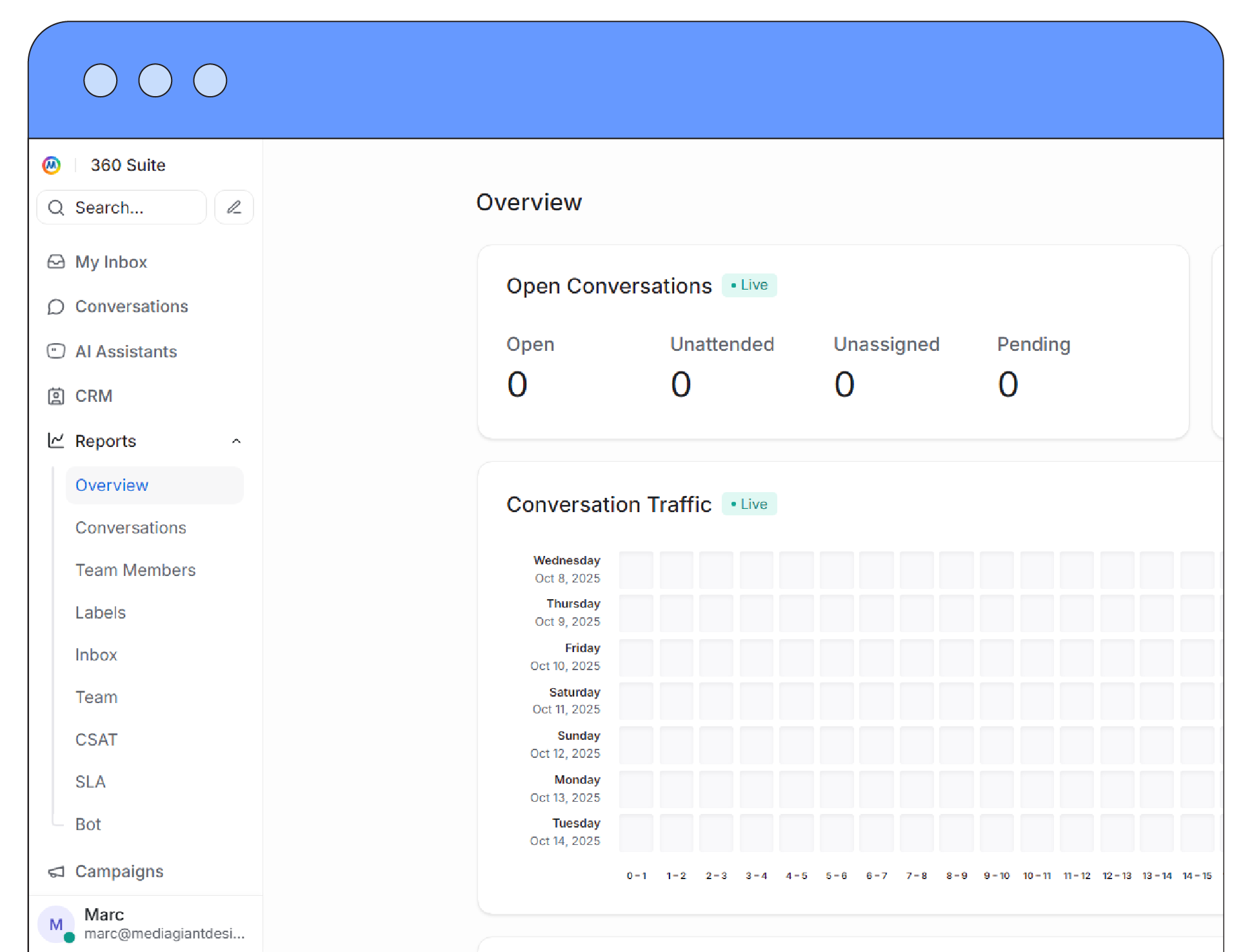The width and height of the screenshot is (1252, 952).
Task: Click Marc's avatar with online status
Action: point(56,924)
